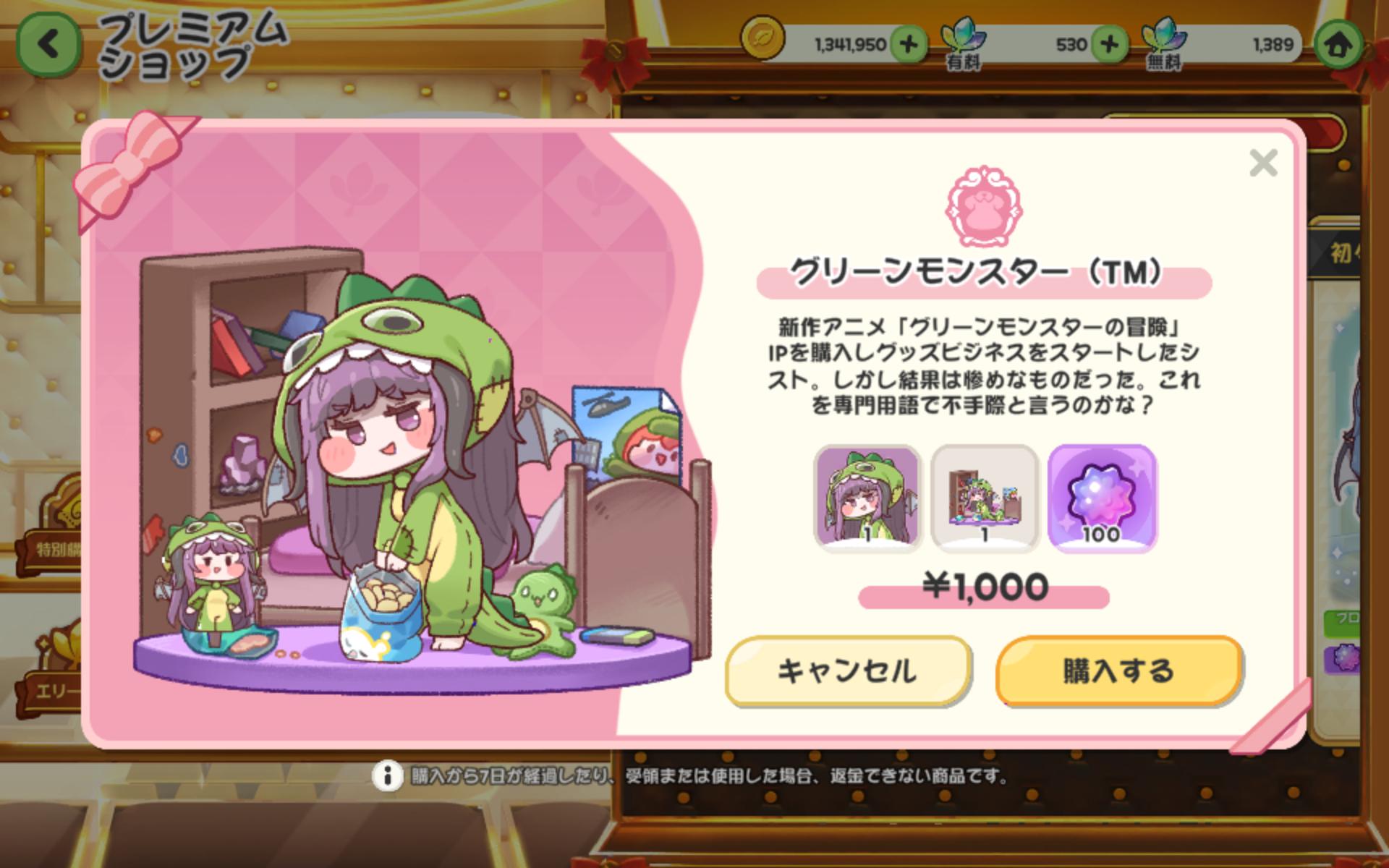
Task: Select the purple gem 100 reward
Action: 1102,498
